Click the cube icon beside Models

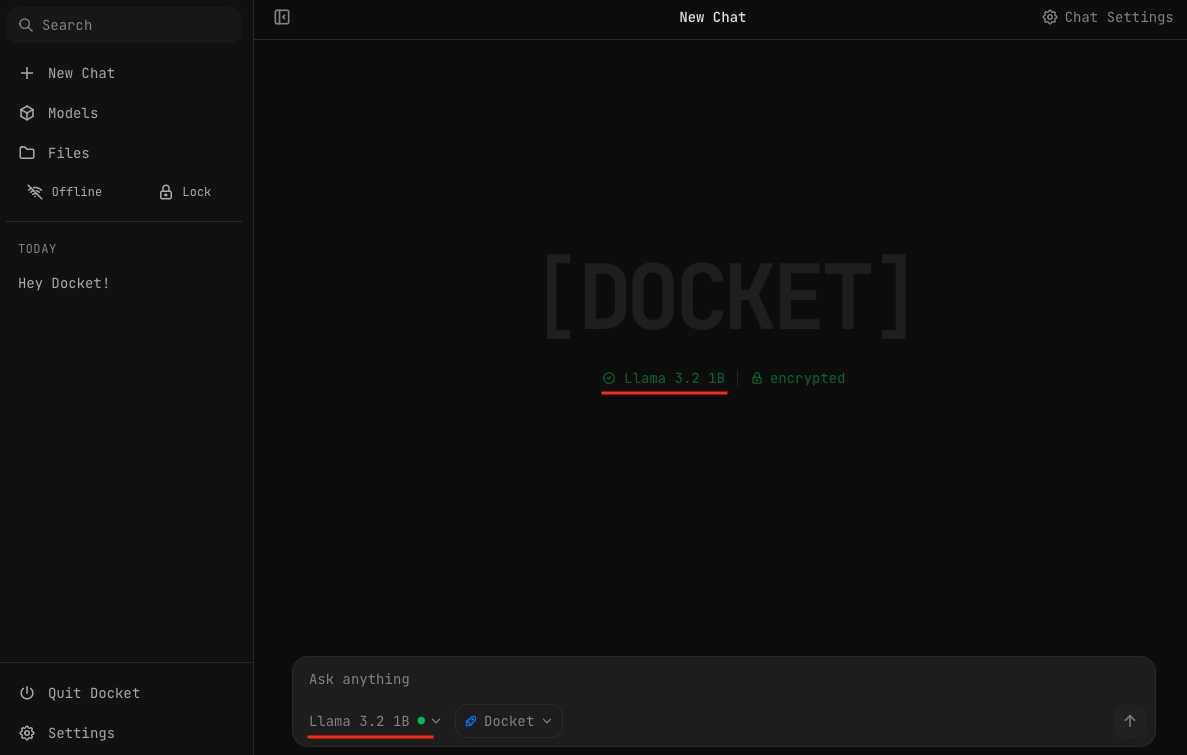point(27,113)
